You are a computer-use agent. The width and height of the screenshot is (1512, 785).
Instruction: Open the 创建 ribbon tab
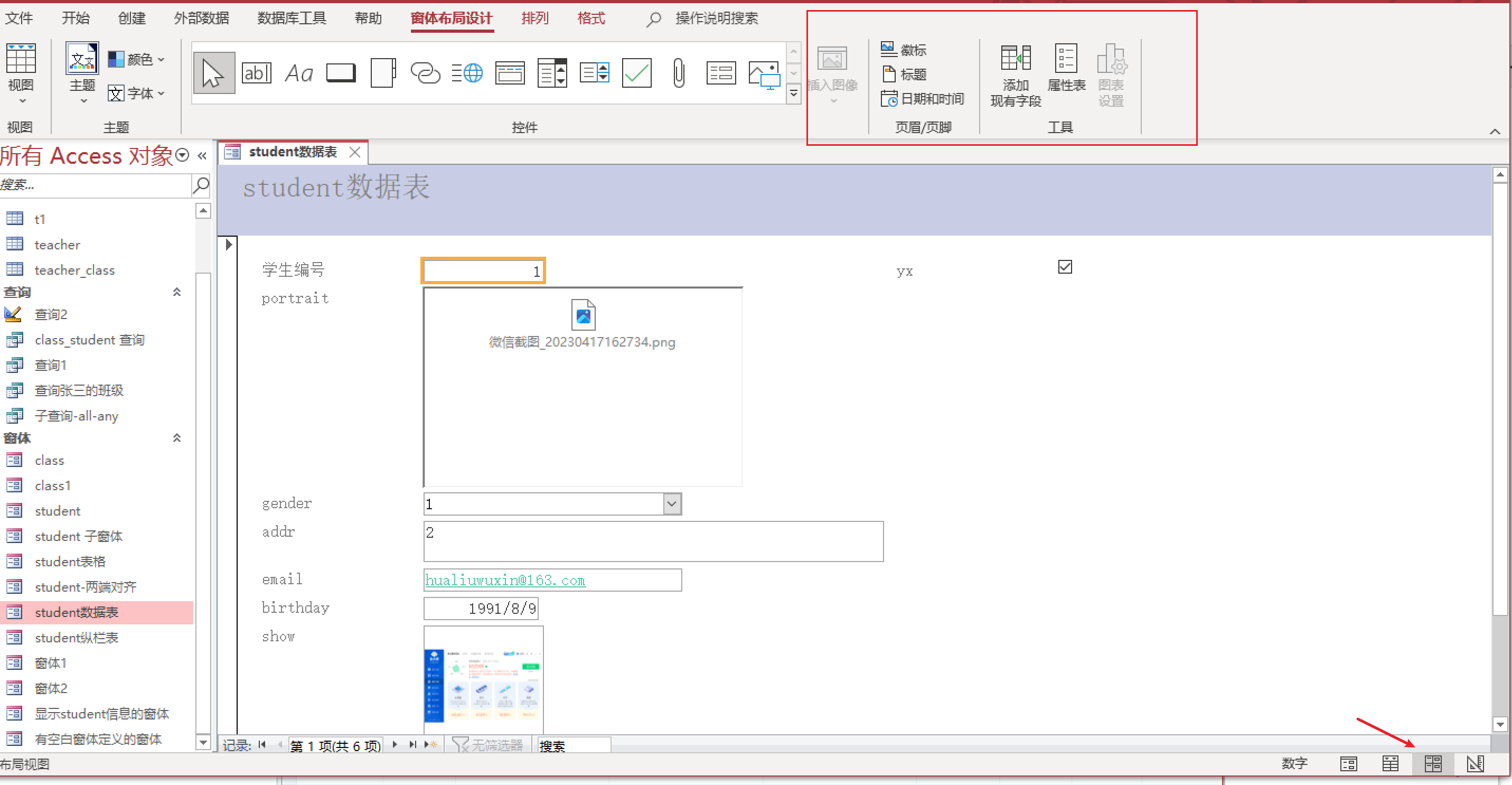[x=132, y=18]
